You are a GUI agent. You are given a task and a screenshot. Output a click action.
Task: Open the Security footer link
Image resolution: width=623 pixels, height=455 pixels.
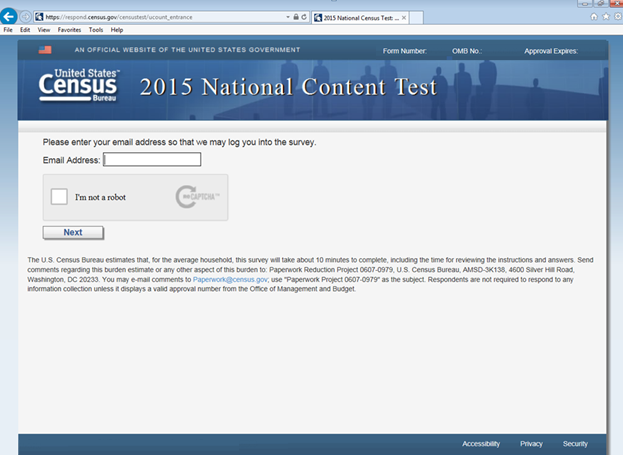pyautogui.click(x=575, y=444)
